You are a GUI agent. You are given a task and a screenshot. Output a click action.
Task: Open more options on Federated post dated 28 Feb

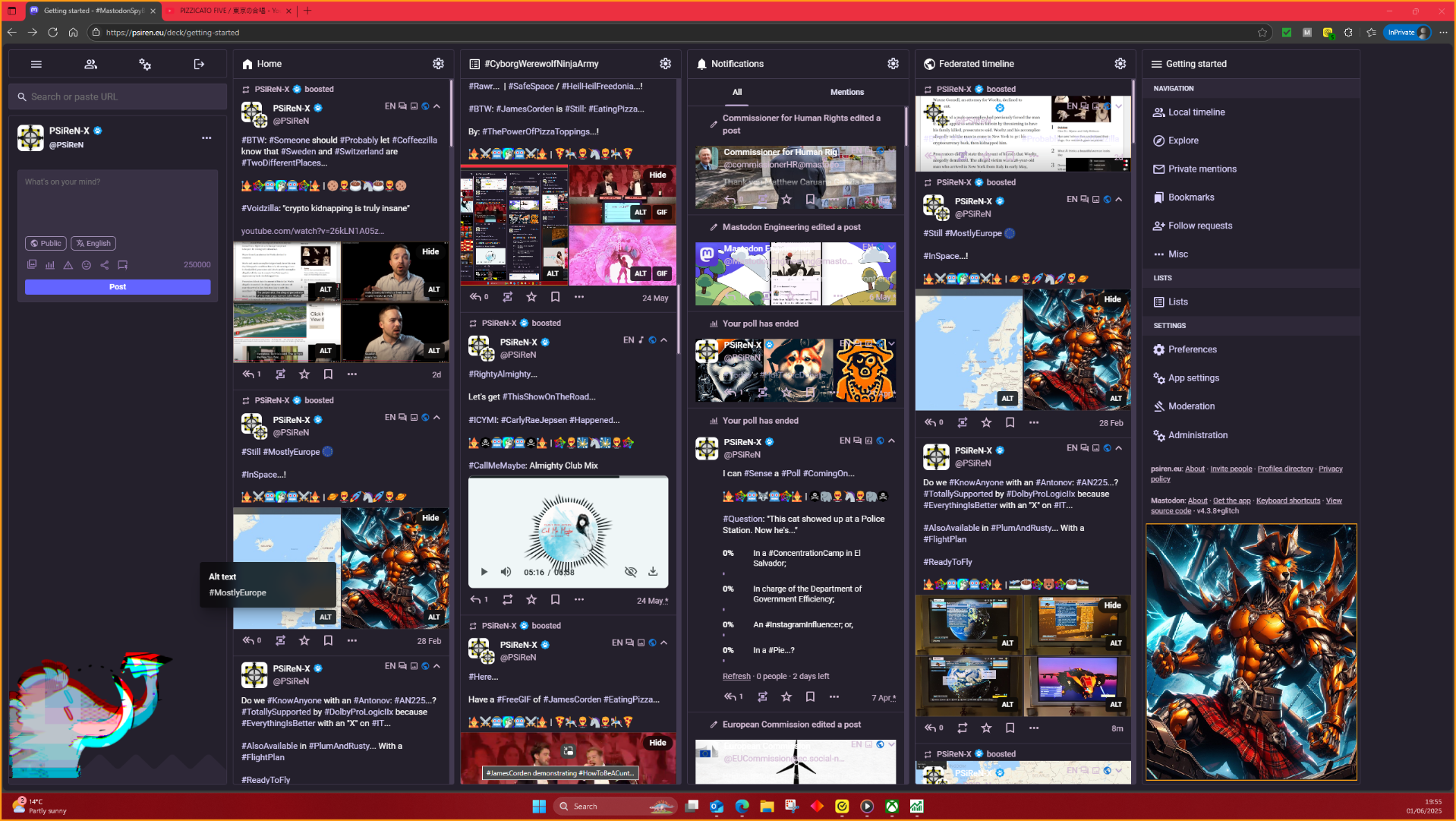coord(1034,423)
